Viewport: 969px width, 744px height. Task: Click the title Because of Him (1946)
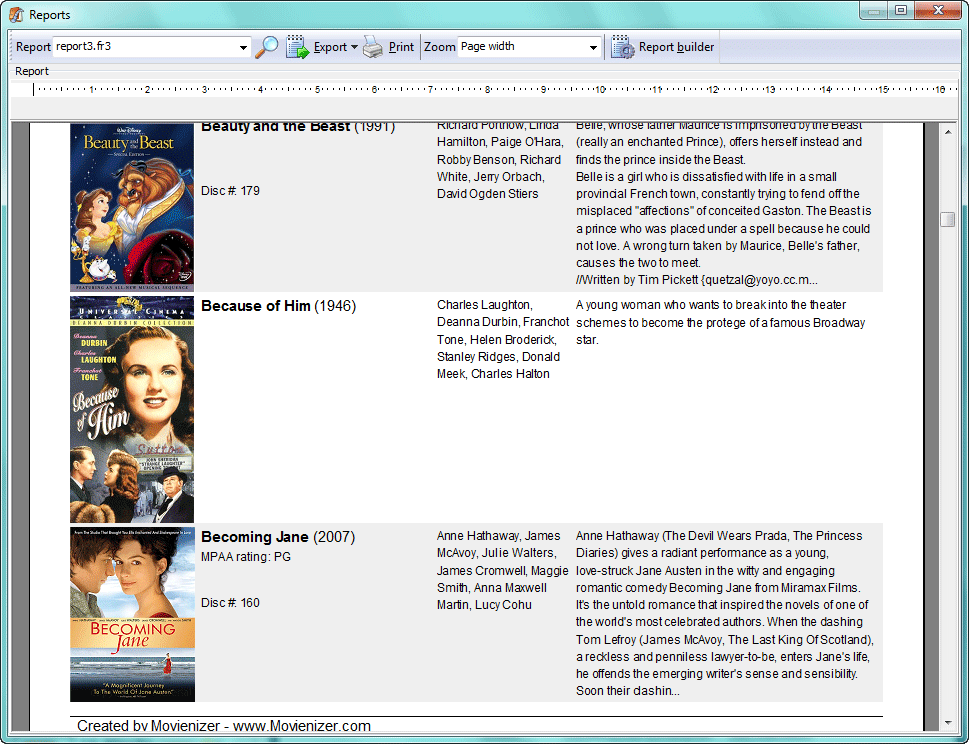(279, 306)
